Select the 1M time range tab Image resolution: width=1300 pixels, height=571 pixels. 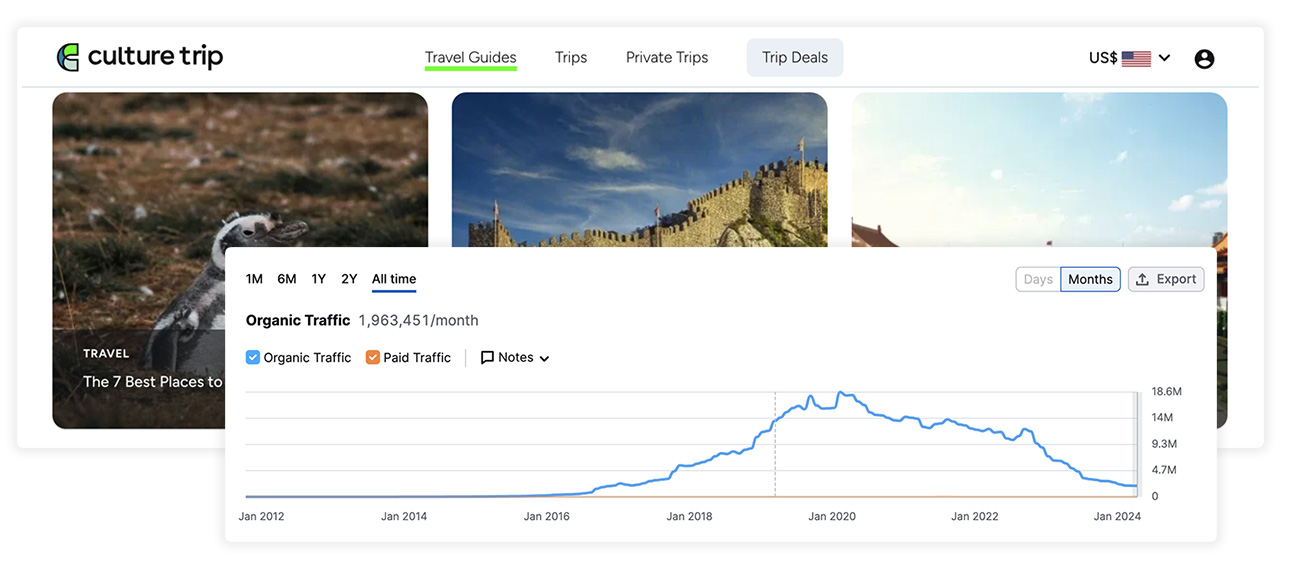tap(254, 279)
